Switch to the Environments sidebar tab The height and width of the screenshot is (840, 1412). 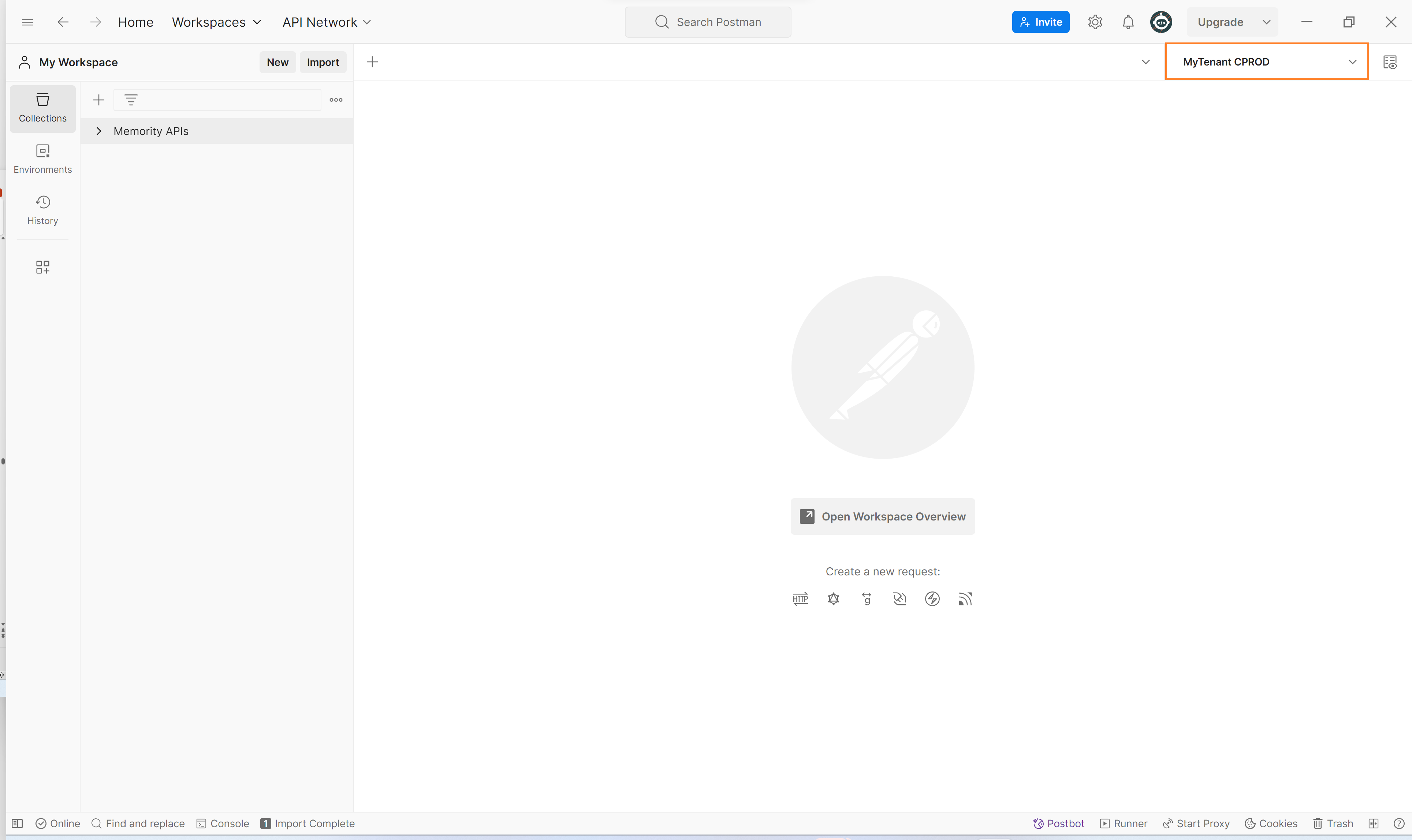pos(42,158)
